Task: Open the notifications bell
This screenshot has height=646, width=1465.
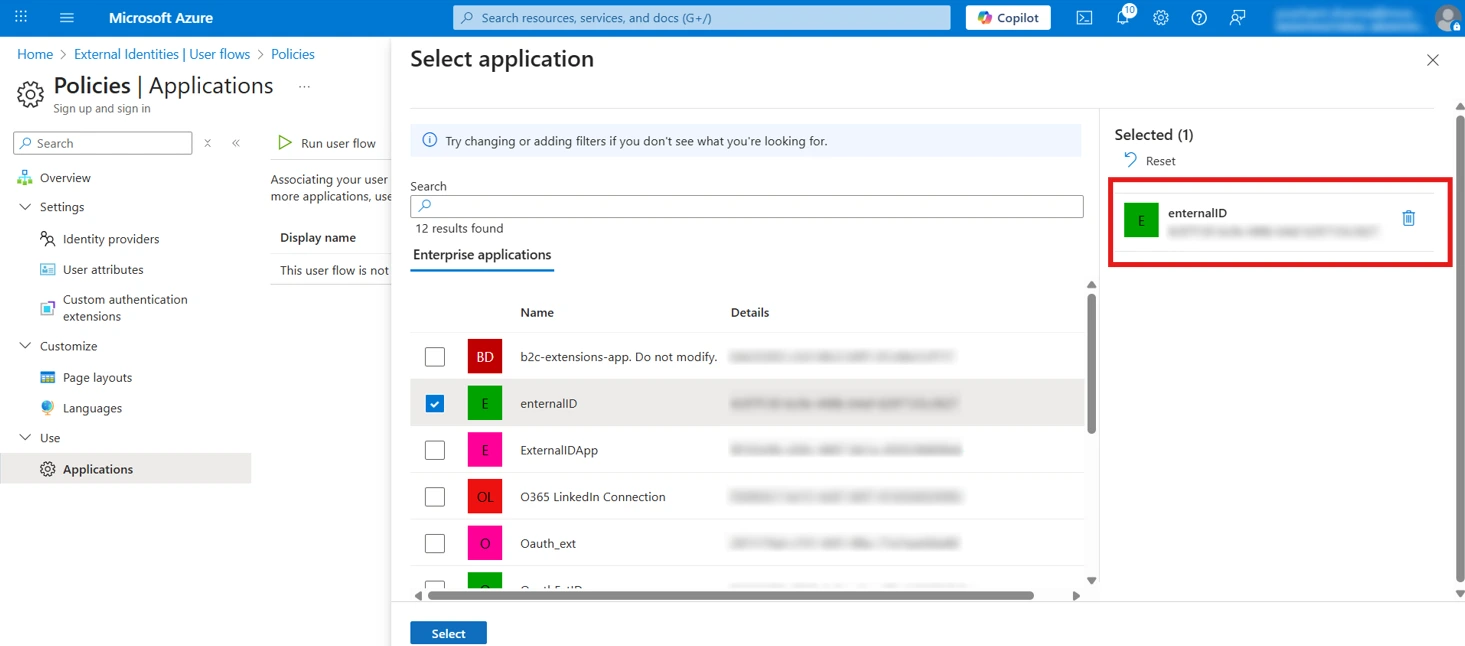Action: [x=1122, y=17]
